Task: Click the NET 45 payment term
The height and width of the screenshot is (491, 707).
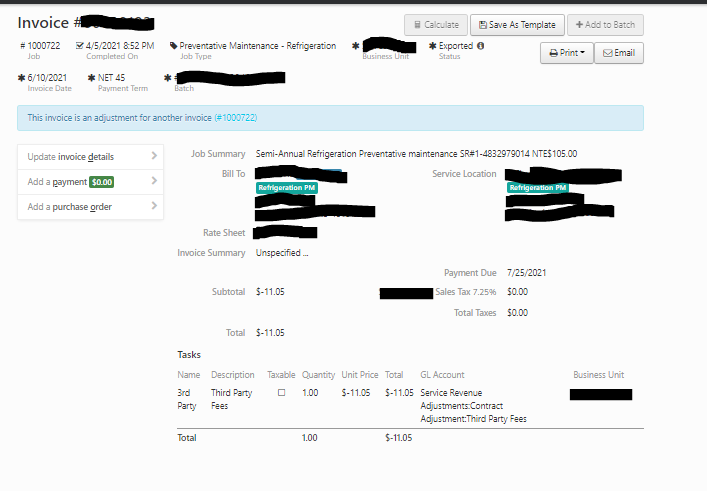Action: click(111, 78)
